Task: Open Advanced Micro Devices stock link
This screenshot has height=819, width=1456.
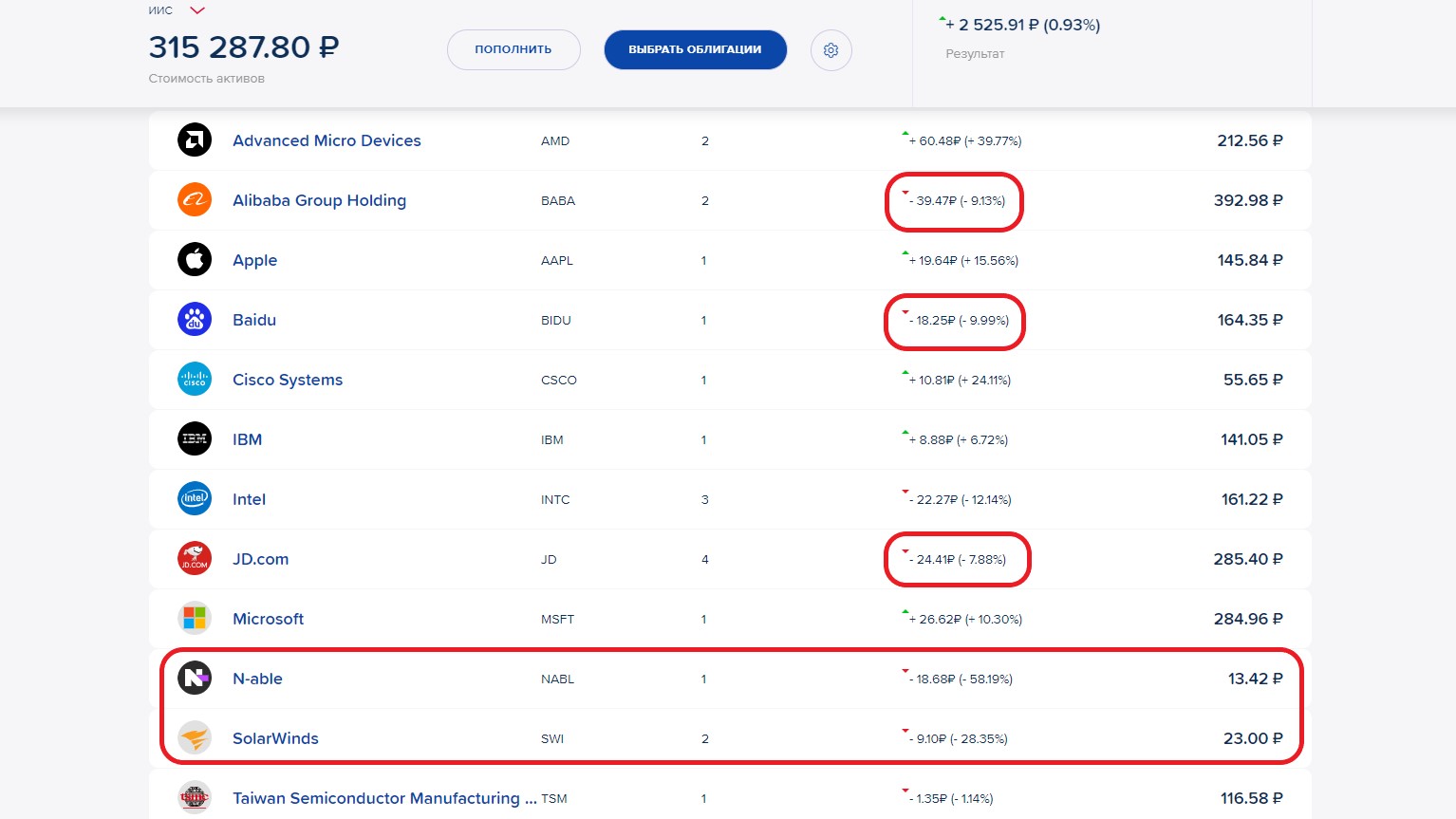Action: click(327, 140)
